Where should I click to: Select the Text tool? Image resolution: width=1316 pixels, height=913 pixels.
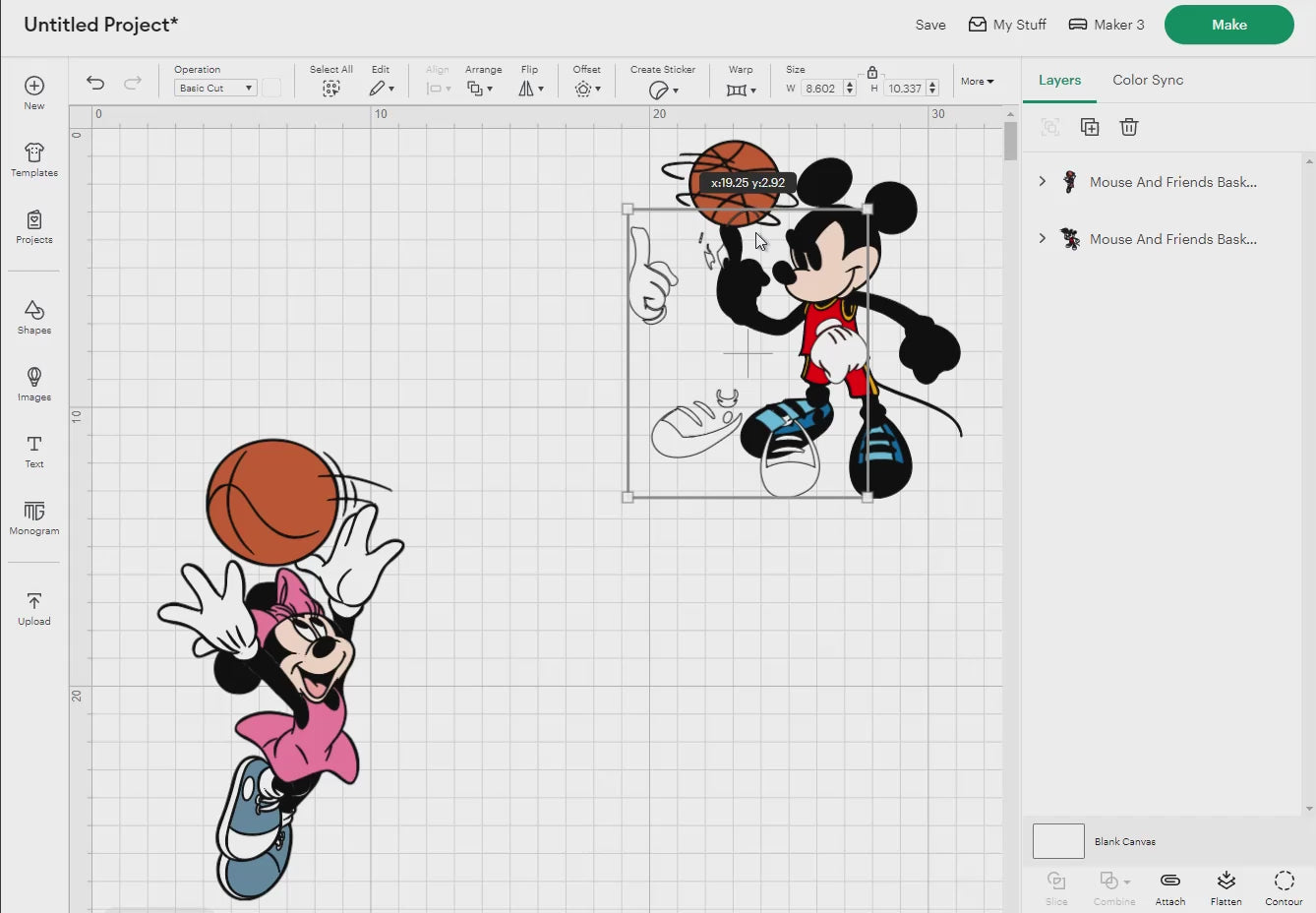tap(34, 451)
